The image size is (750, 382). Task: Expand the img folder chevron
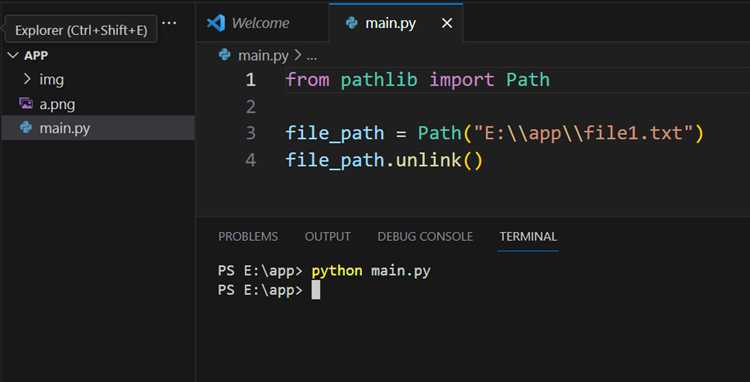(x=27, y=79)
